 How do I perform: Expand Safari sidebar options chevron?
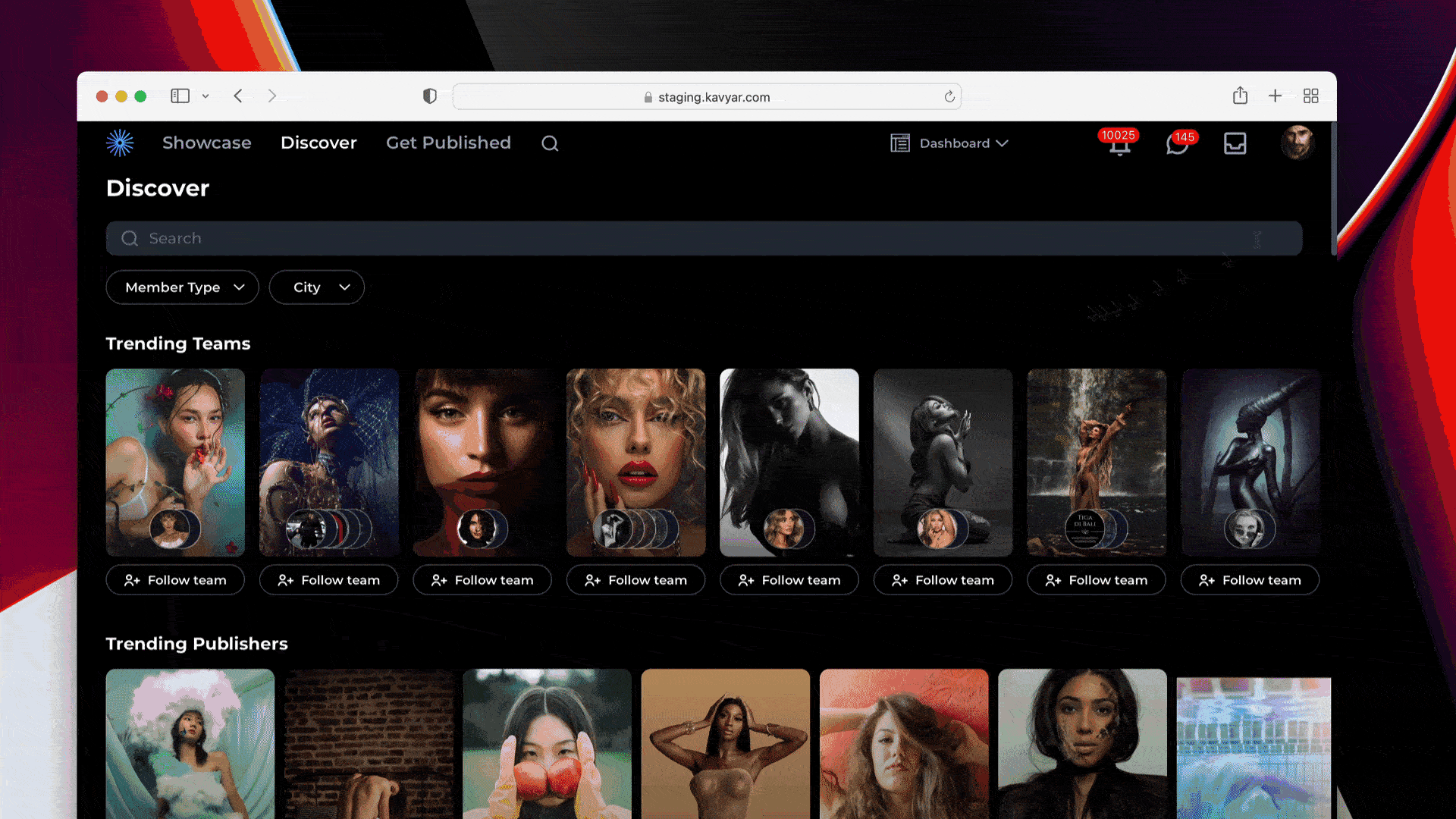pyautogui.click(x=206, y=96)
